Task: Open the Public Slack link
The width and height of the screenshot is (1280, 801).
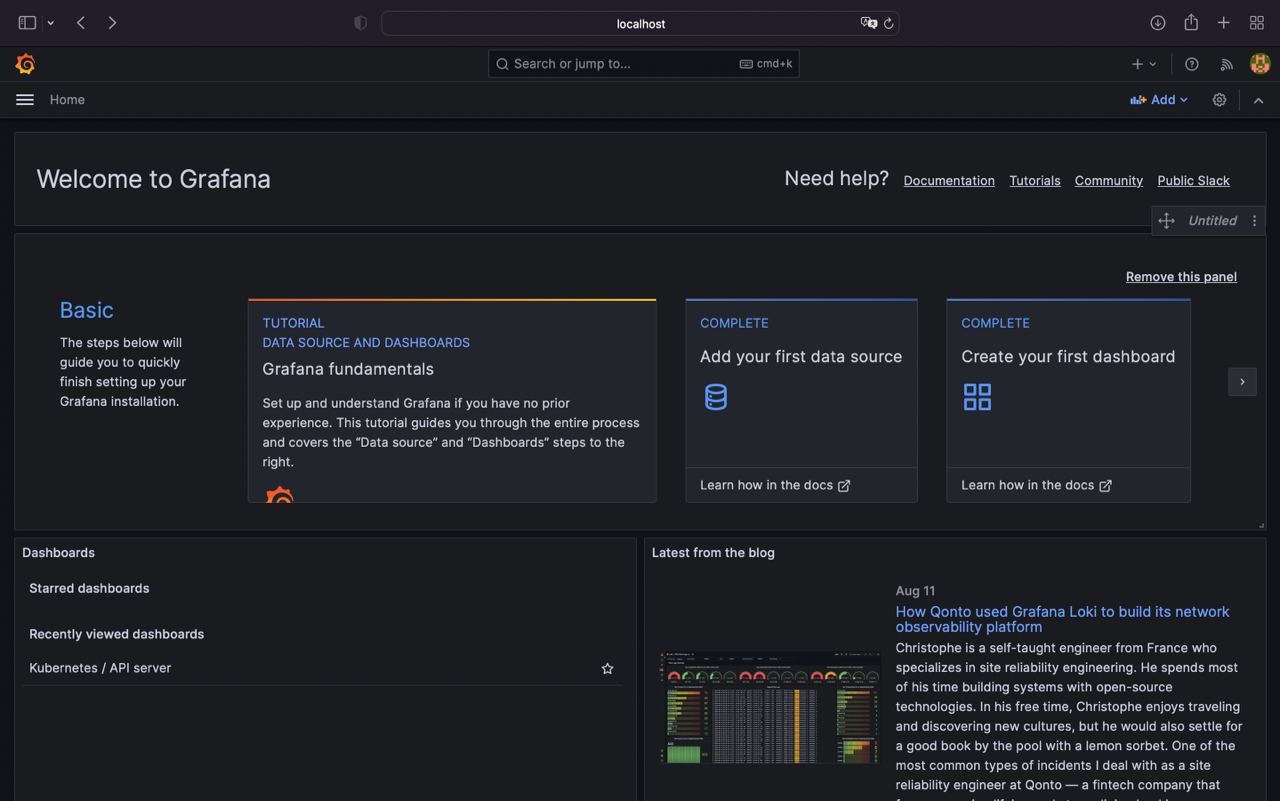Action: click(1193, 181)
